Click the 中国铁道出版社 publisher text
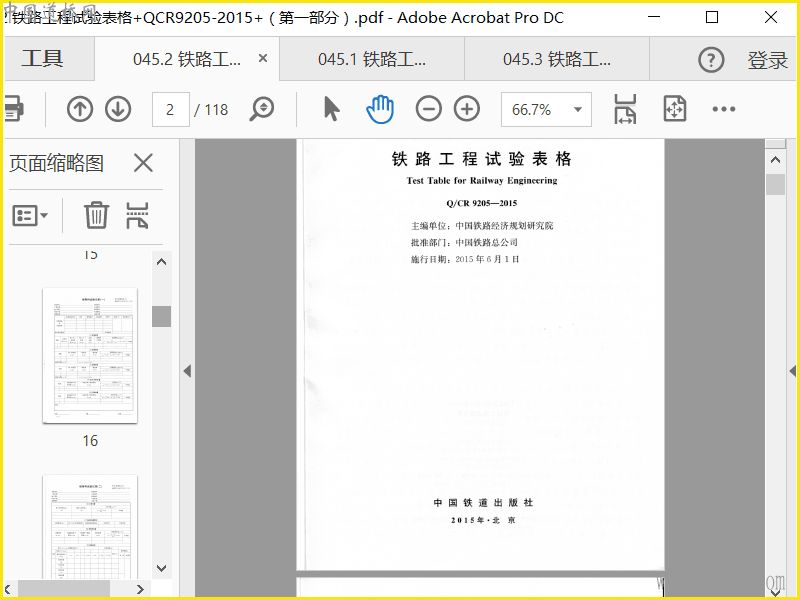Screen dimensions: 800x600 click(x=483, y=503)
